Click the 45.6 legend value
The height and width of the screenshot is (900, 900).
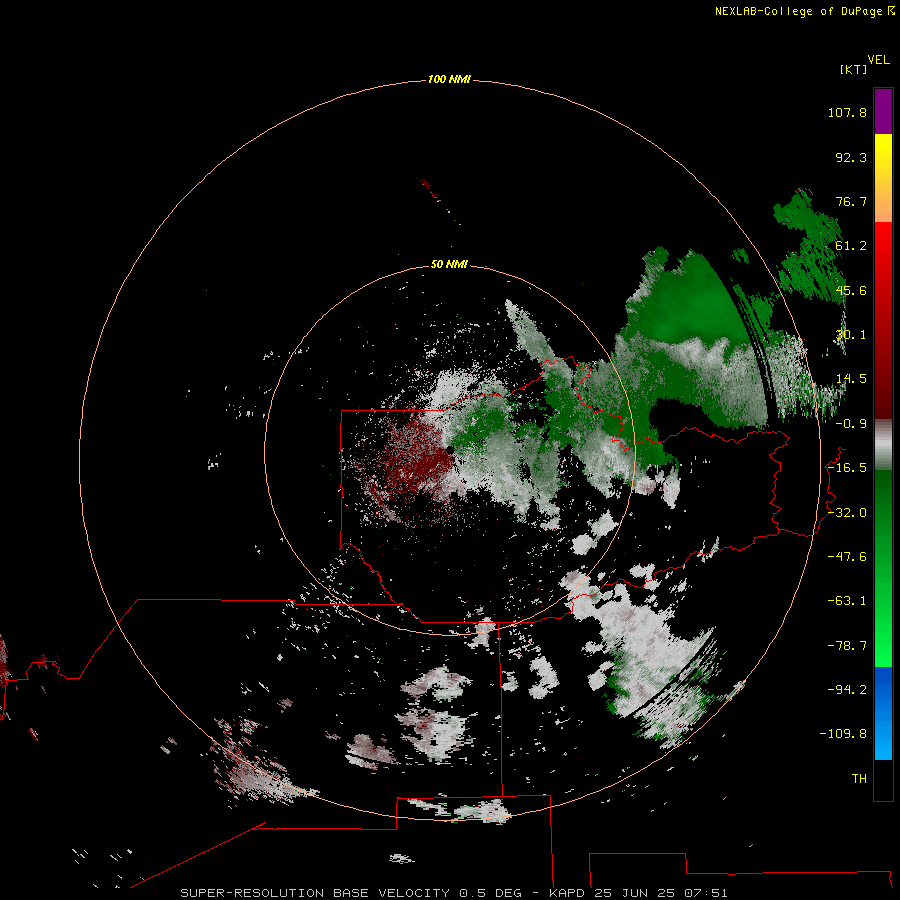point(851,290)
